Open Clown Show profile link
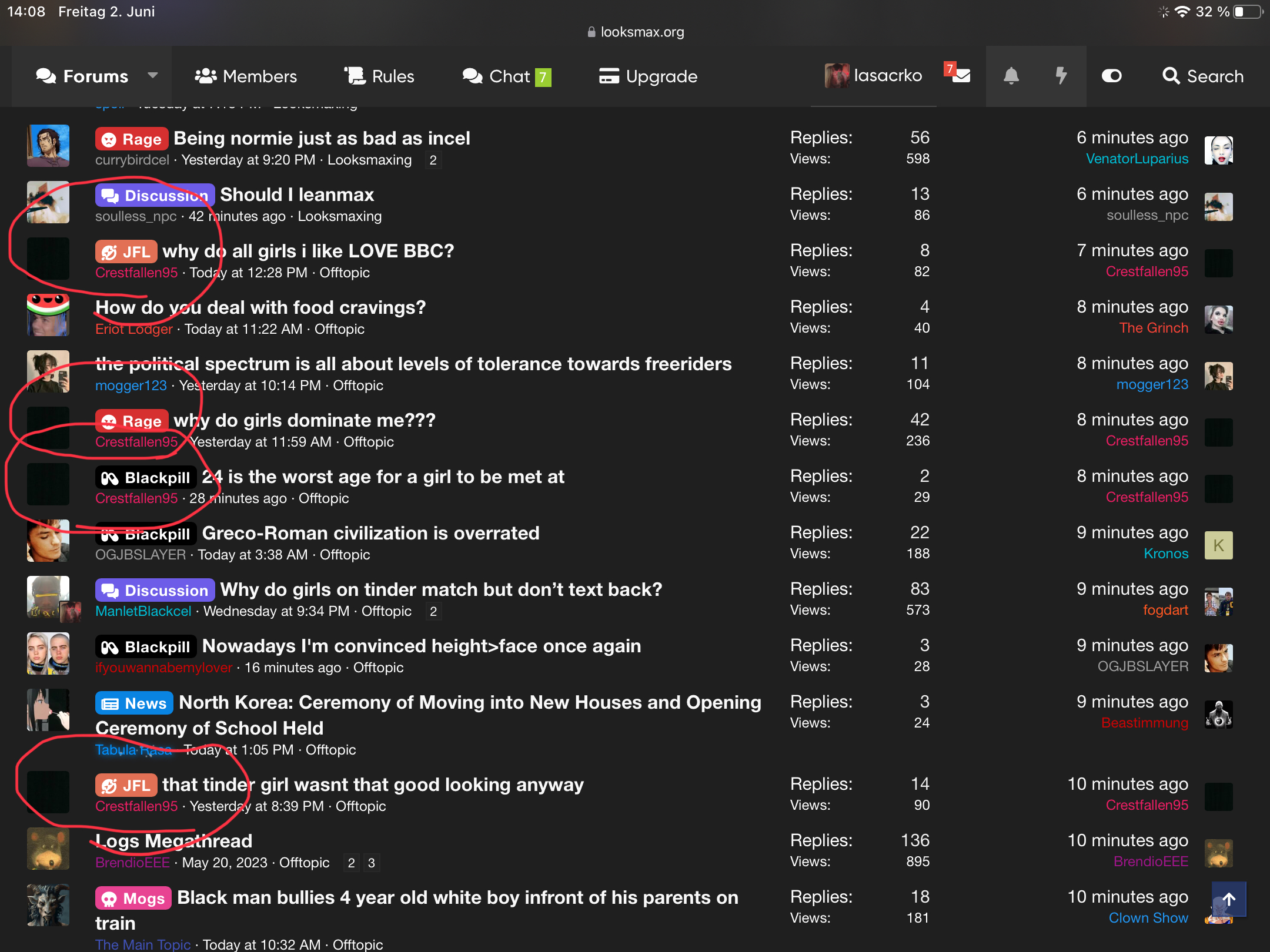This screenshot has width=1270, height=952. coord(1148,918)
